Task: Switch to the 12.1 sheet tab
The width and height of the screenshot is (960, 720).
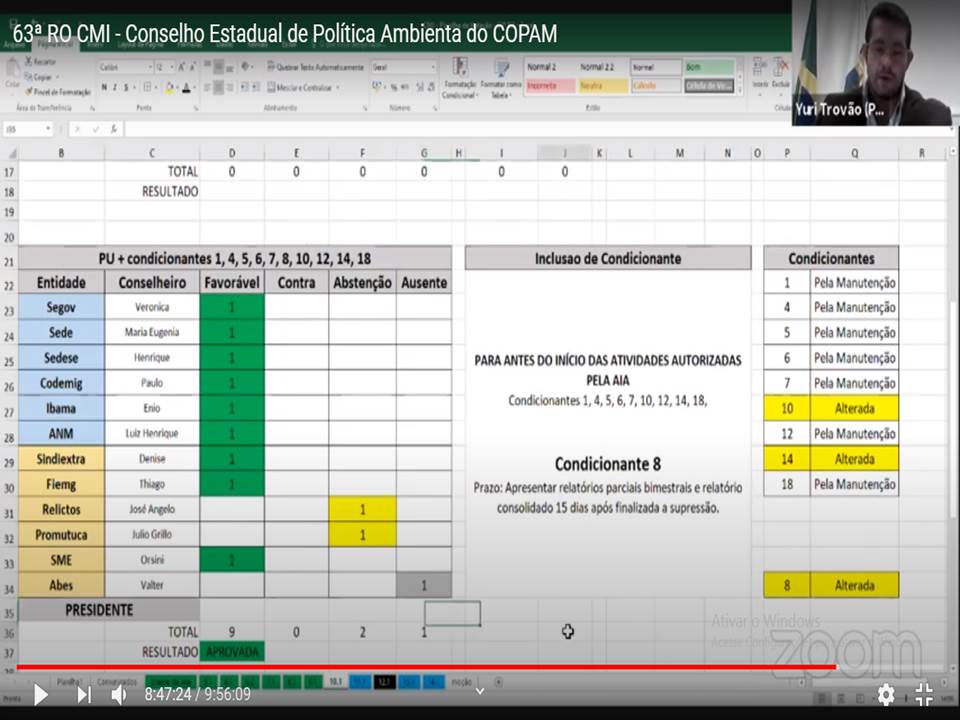Action: [x=385, y=681]
